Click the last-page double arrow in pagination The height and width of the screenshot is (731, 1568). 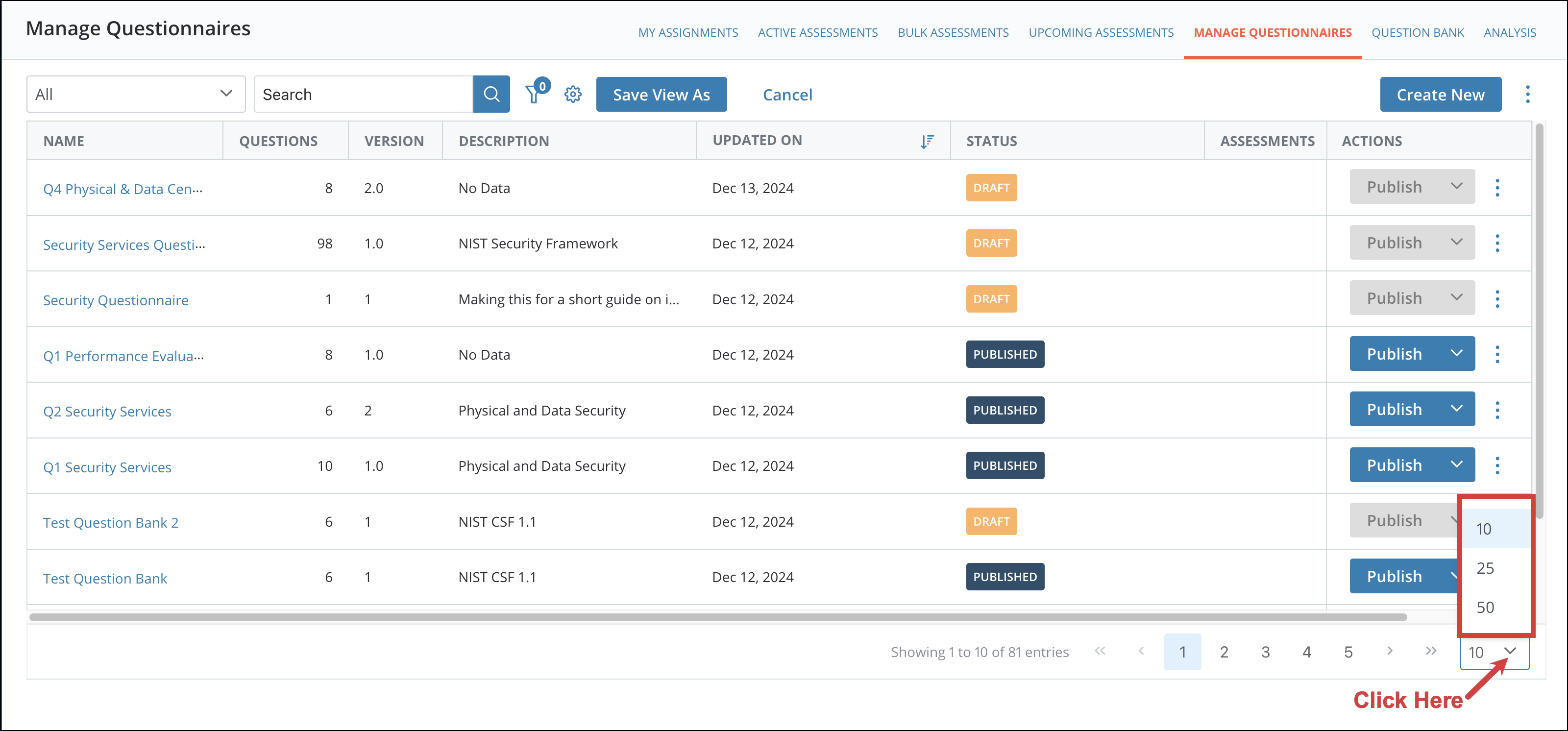[1430, 651]
